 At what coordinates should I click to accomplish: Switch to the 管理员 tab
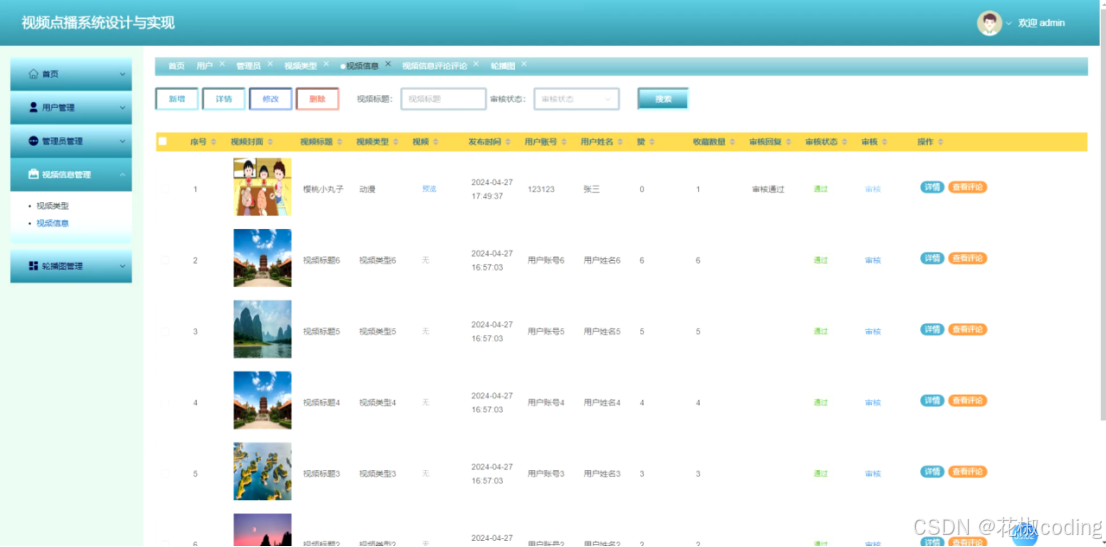pyautogui.click(x=248, y=66)
